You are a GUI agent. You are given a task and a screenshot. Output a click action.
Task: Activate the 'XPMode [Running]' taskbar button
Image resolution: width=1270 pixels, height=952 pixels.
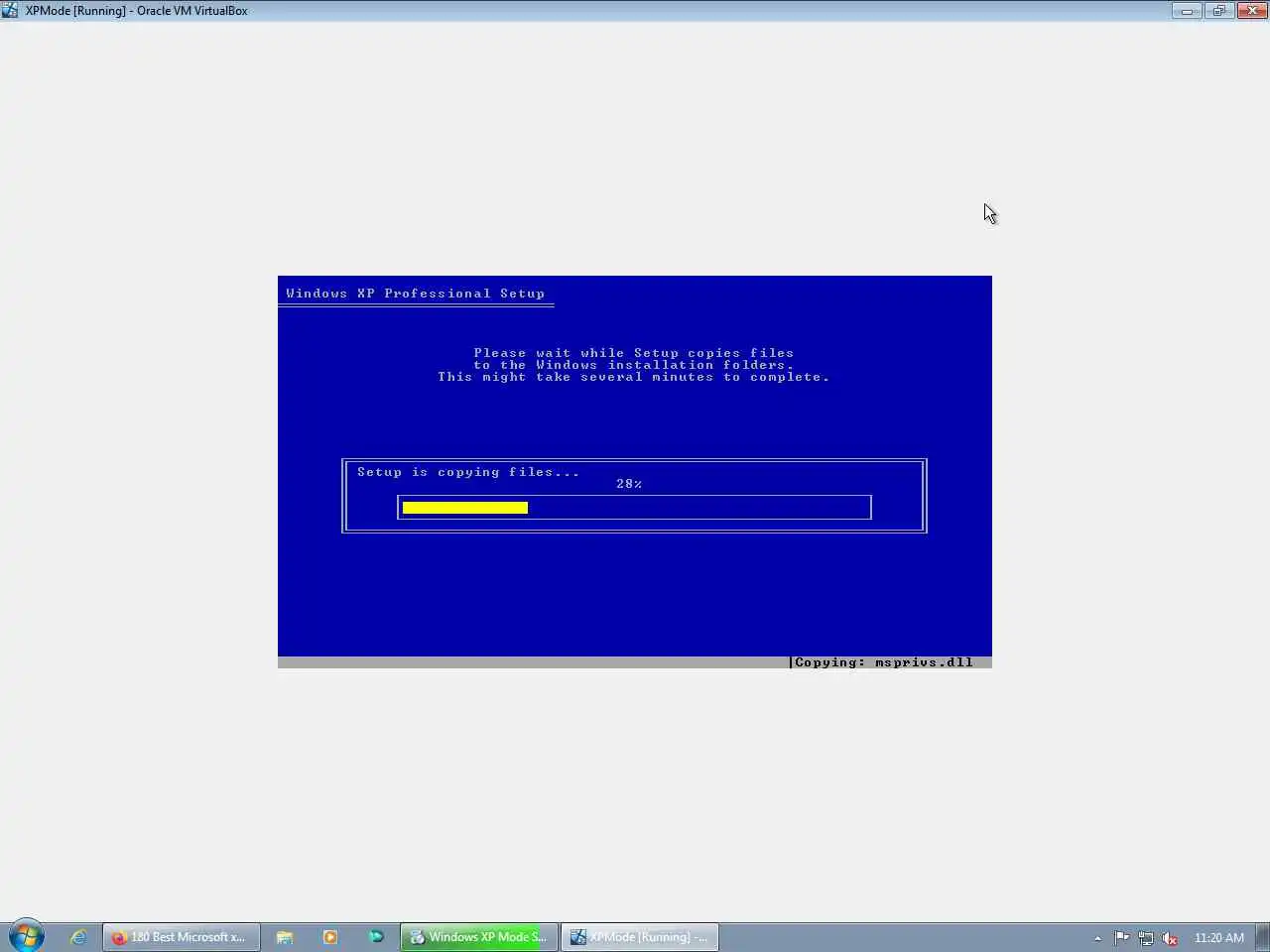[640, 937]
